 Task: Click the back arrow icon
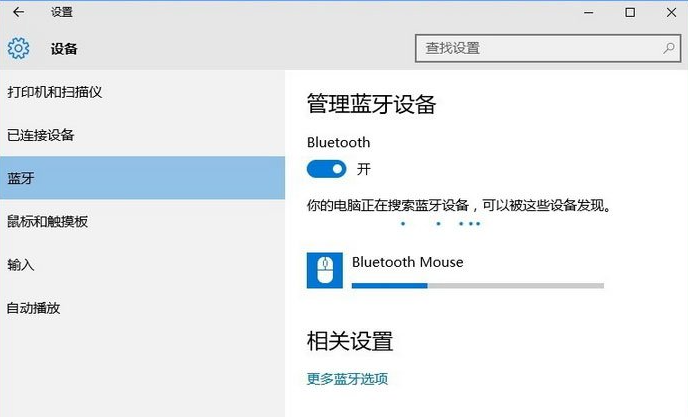[18, 12]
